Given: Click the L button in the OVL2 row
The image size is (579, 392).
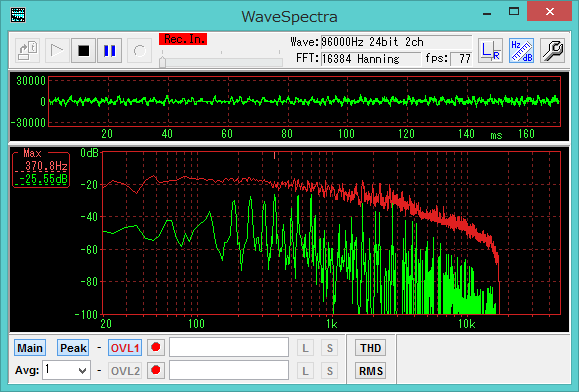Looking at the screenshot, I should tap(305, 371).
